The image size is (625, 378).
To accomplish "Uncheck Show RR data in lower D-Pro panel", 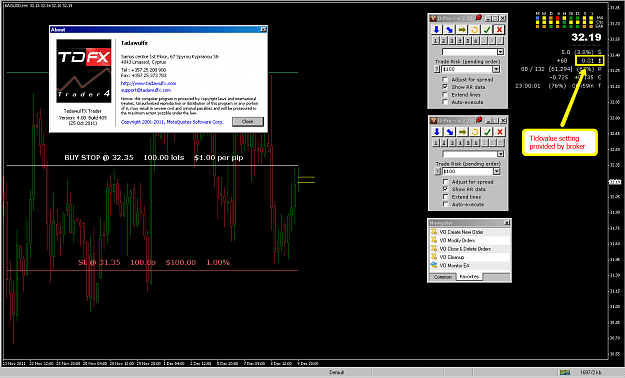I will point(446,189).
